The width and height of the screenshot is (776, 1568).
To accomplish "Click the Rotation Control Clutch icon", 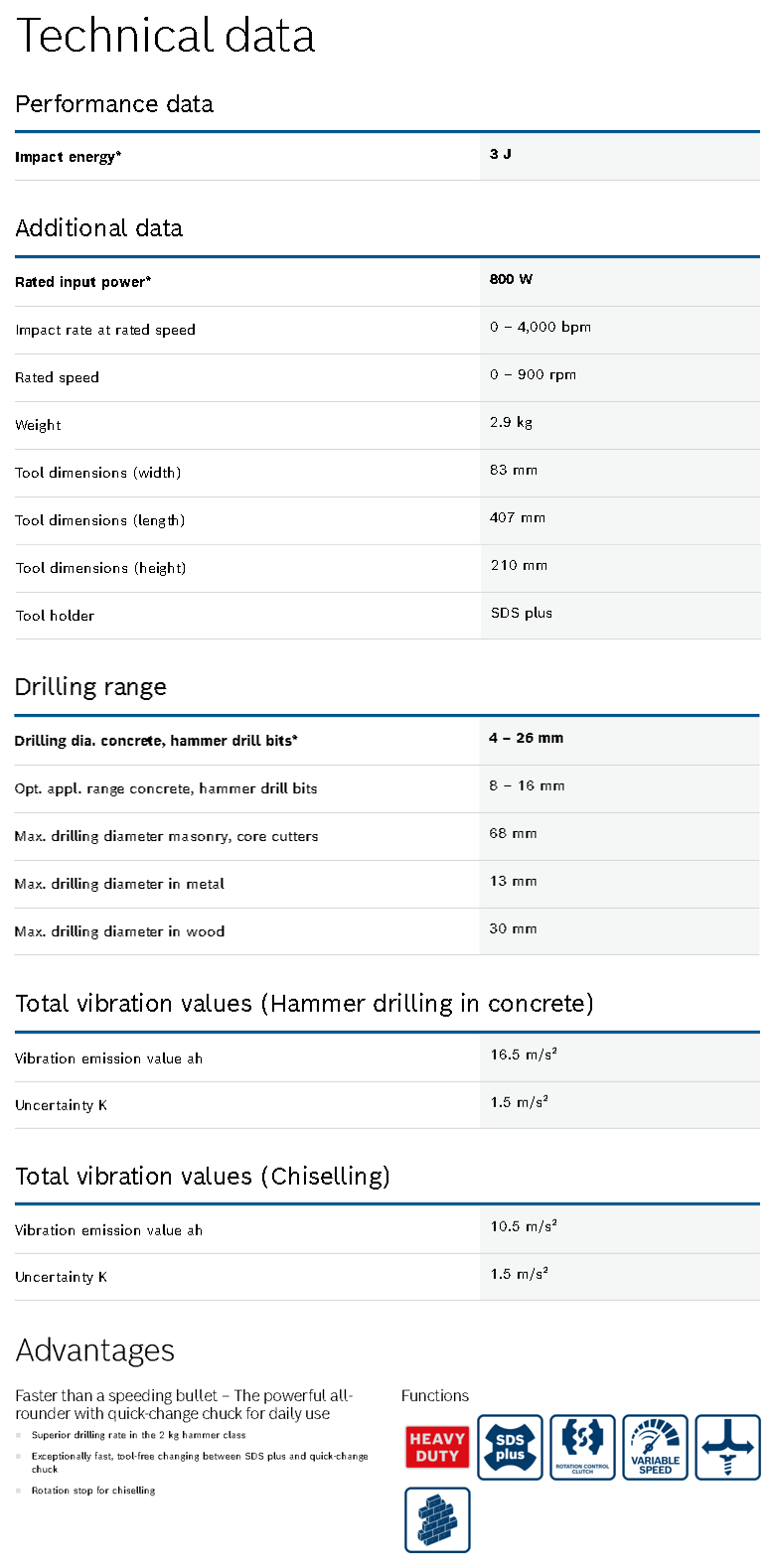I will pyautogui.click(x=582, y=1447).
